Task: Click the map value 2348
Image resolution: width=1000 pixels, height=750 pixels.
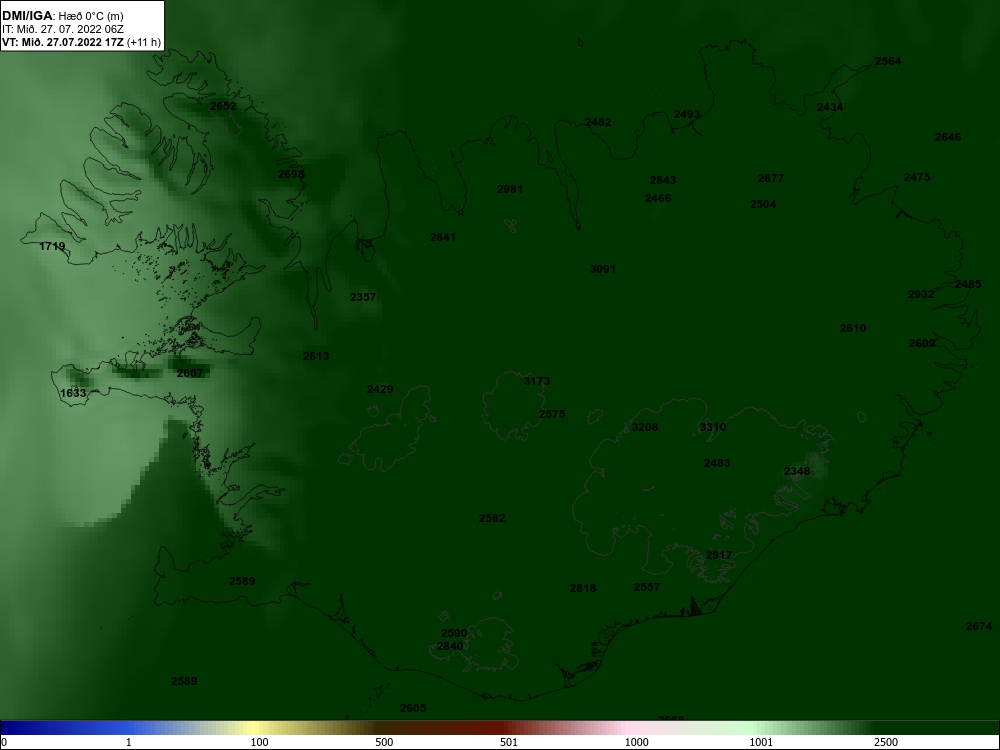Action: tap(797, 471)
